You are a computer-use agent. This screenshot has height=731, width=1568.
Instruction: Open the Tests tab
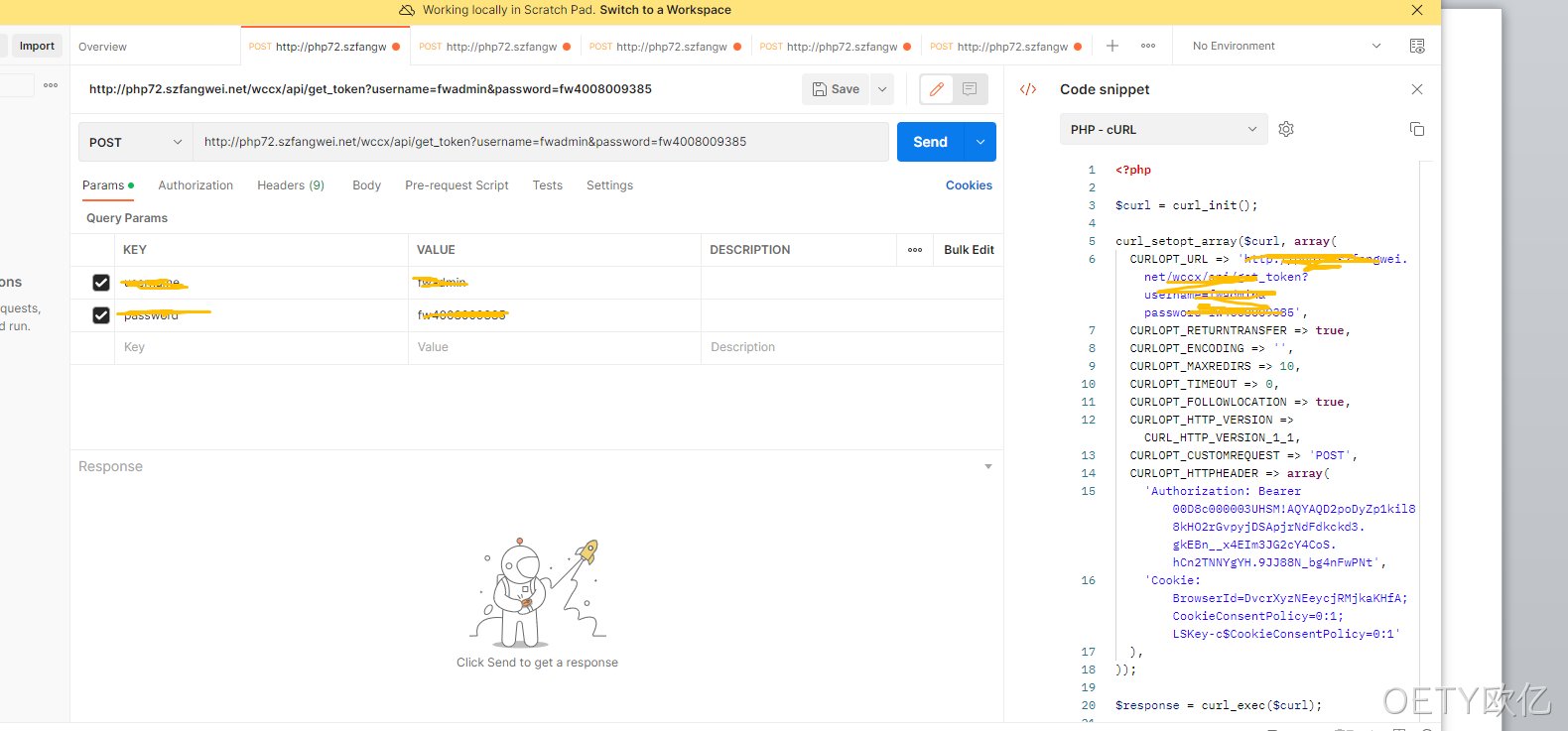click(x=547, y=185)
